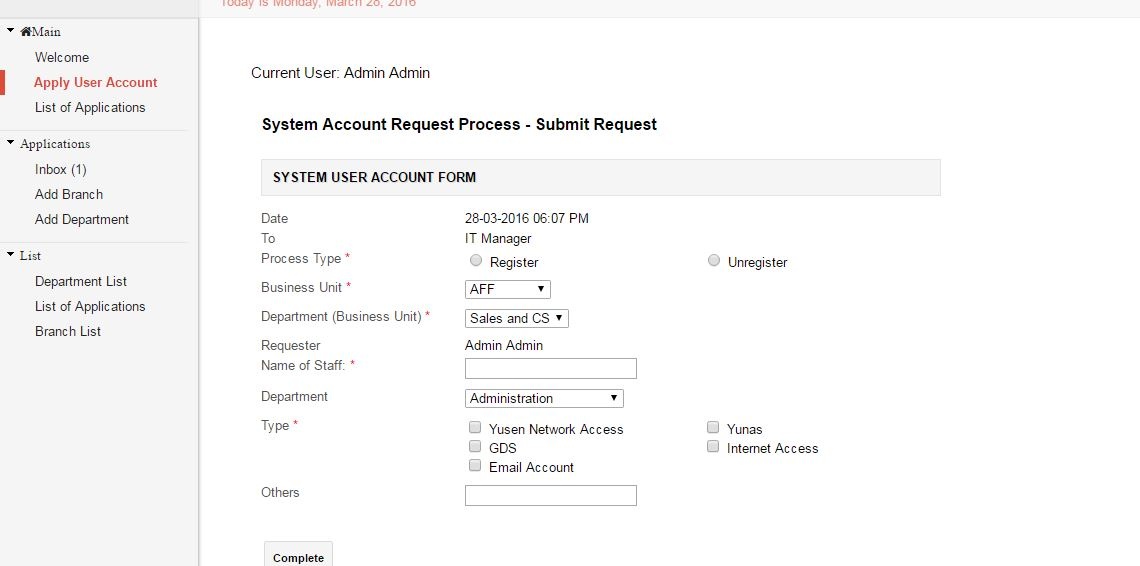The image size is (1140, 566).
Task: Click the Name of Staff input field
Action: (x=550, y=368)
